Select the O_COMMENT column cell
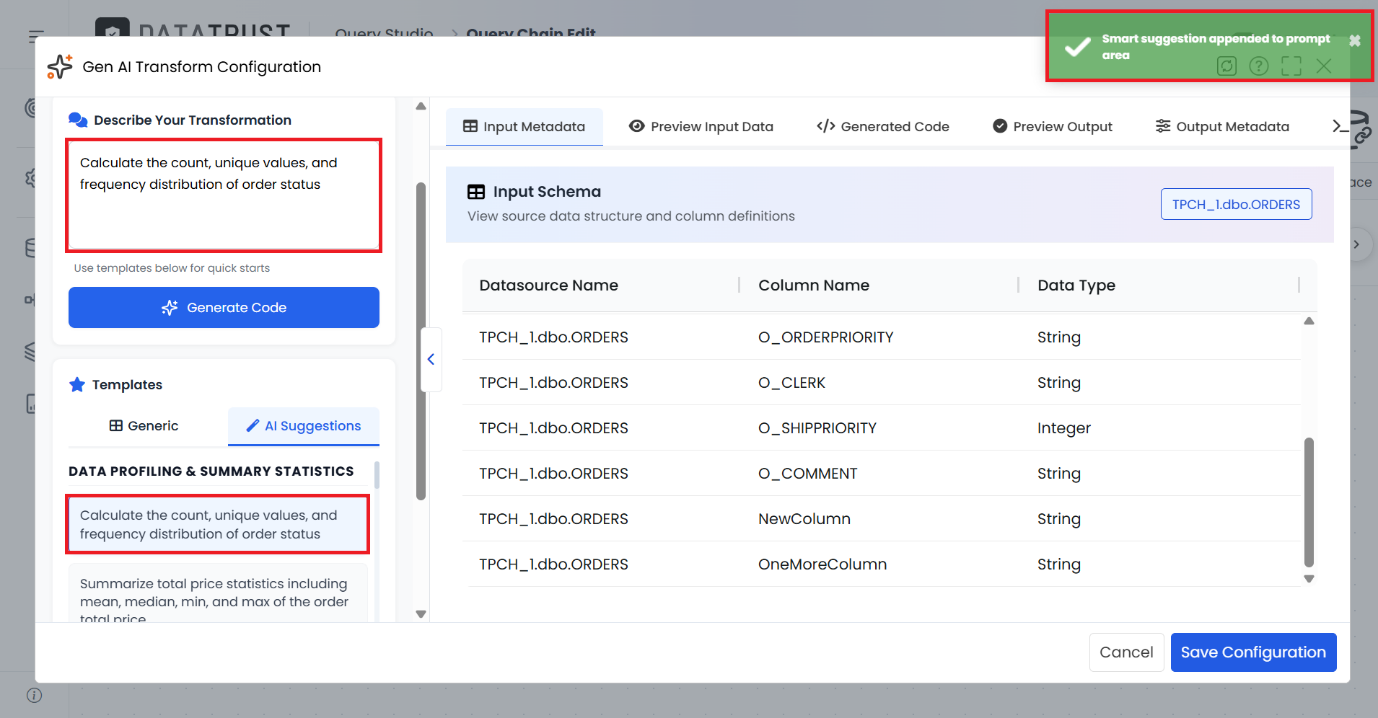The height and width of the screenshot is (718, 1378). [x=808, y=473]
